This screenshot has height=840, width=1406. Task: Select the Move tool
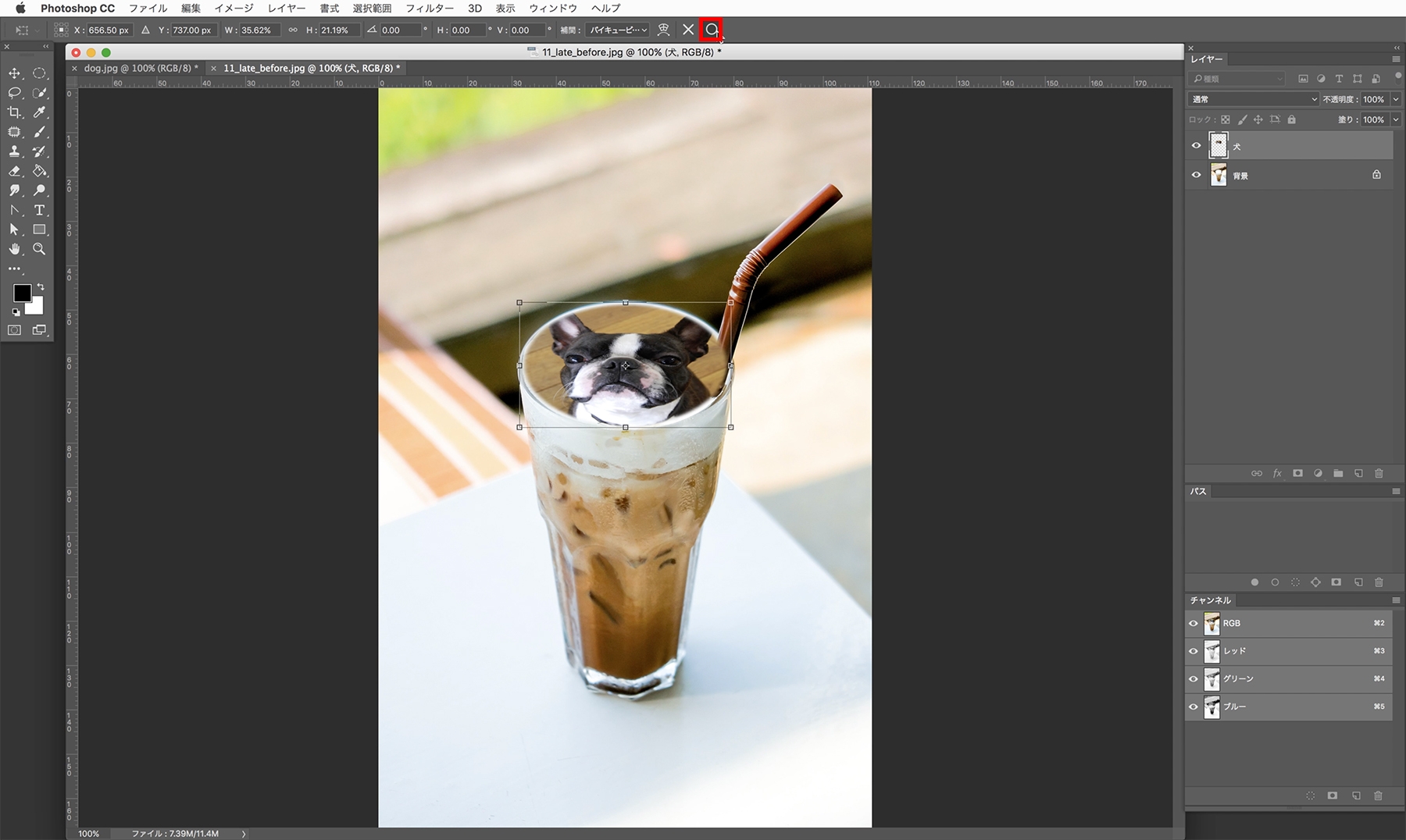click(14, 73)
